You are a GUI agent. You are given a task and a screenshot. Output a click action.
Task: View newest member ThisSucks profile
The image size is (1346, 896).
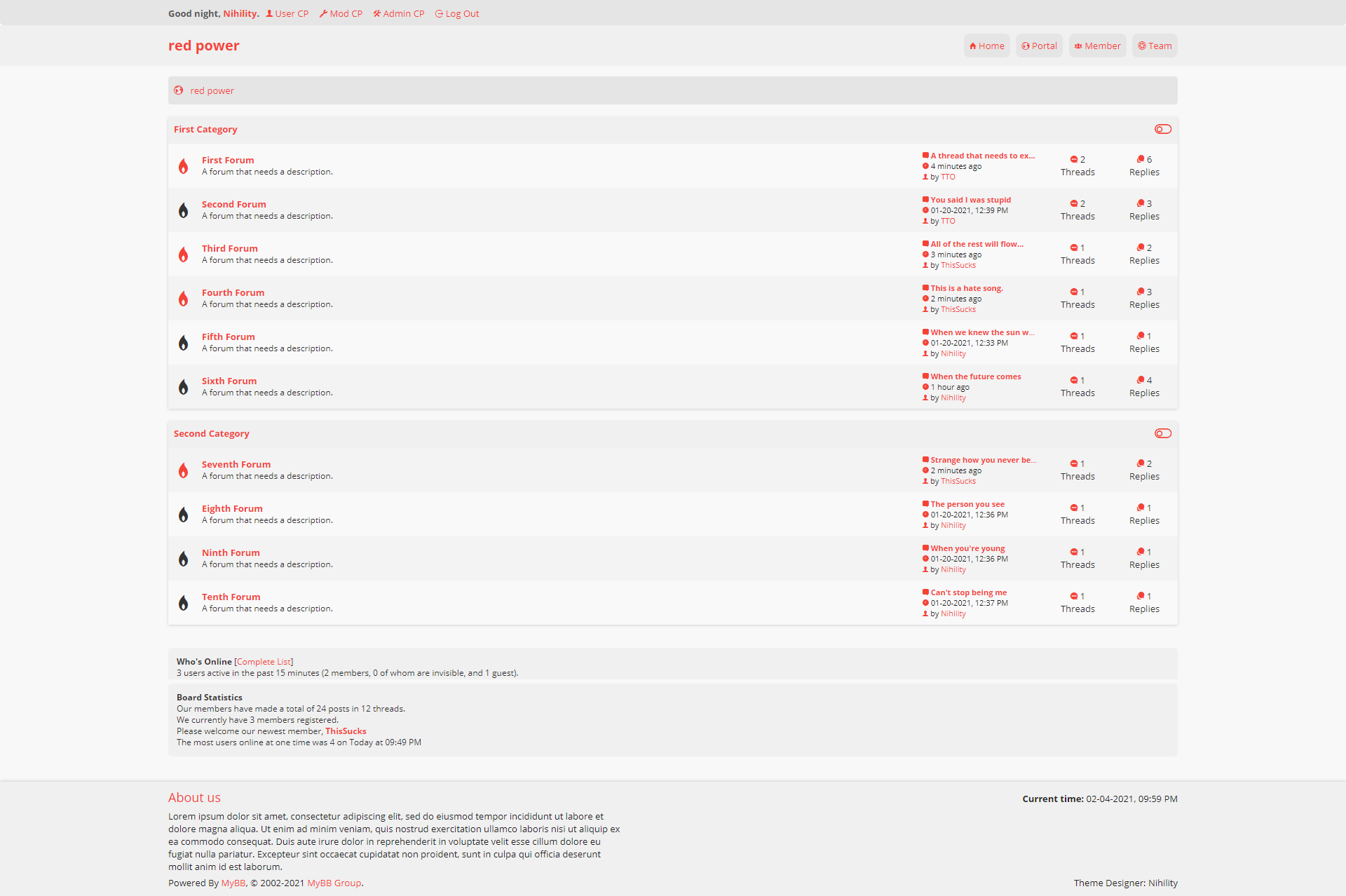click(x=346, y=731)
